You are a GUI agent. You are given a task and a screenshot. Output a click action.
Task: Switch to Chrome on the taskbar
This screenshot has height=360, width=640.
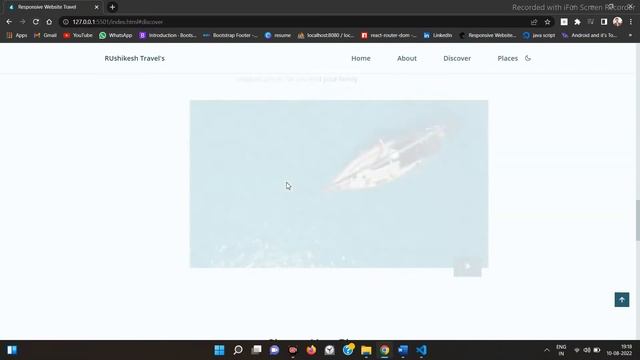384,350
